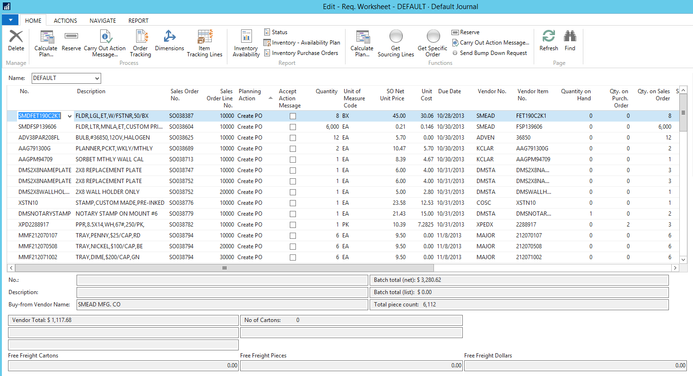Select cell SO038776 in Sales Order No.
Viewport: 693px width, 376px height.
point(181,203)
